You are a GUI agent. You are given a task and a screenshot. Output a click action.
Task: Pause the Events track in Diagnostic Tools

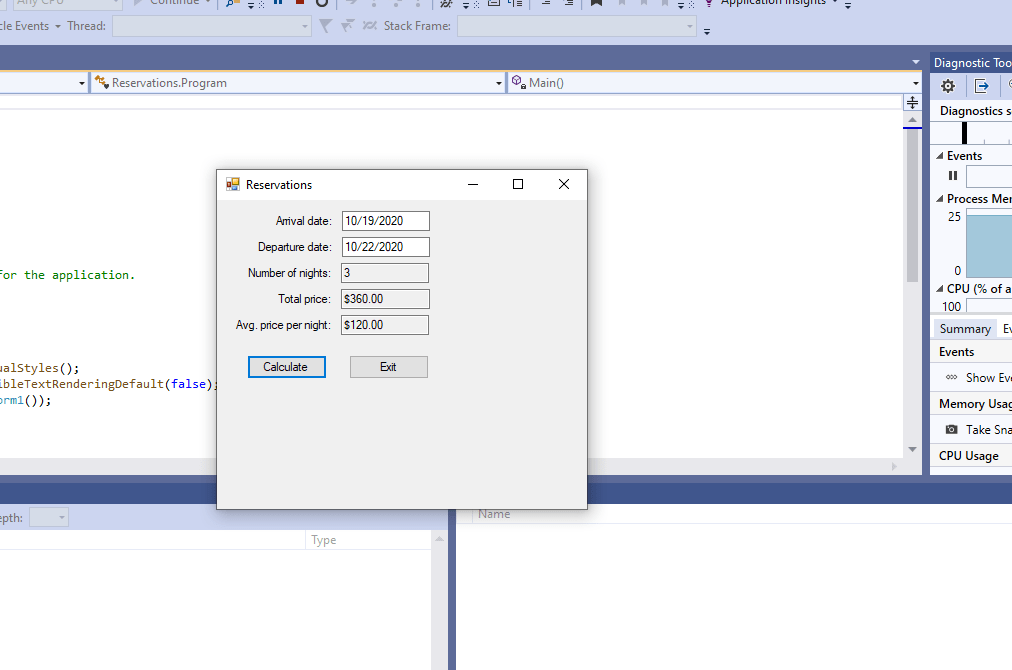[x=953, y=176]
